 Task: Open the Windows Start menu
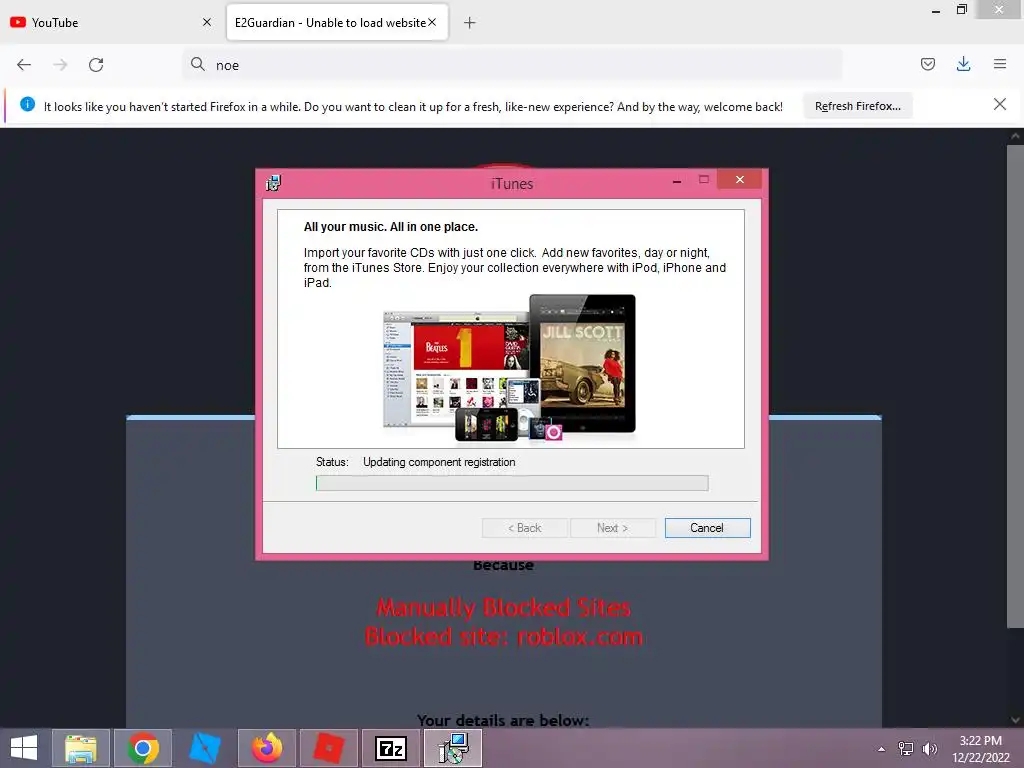(x=24, y=748)
